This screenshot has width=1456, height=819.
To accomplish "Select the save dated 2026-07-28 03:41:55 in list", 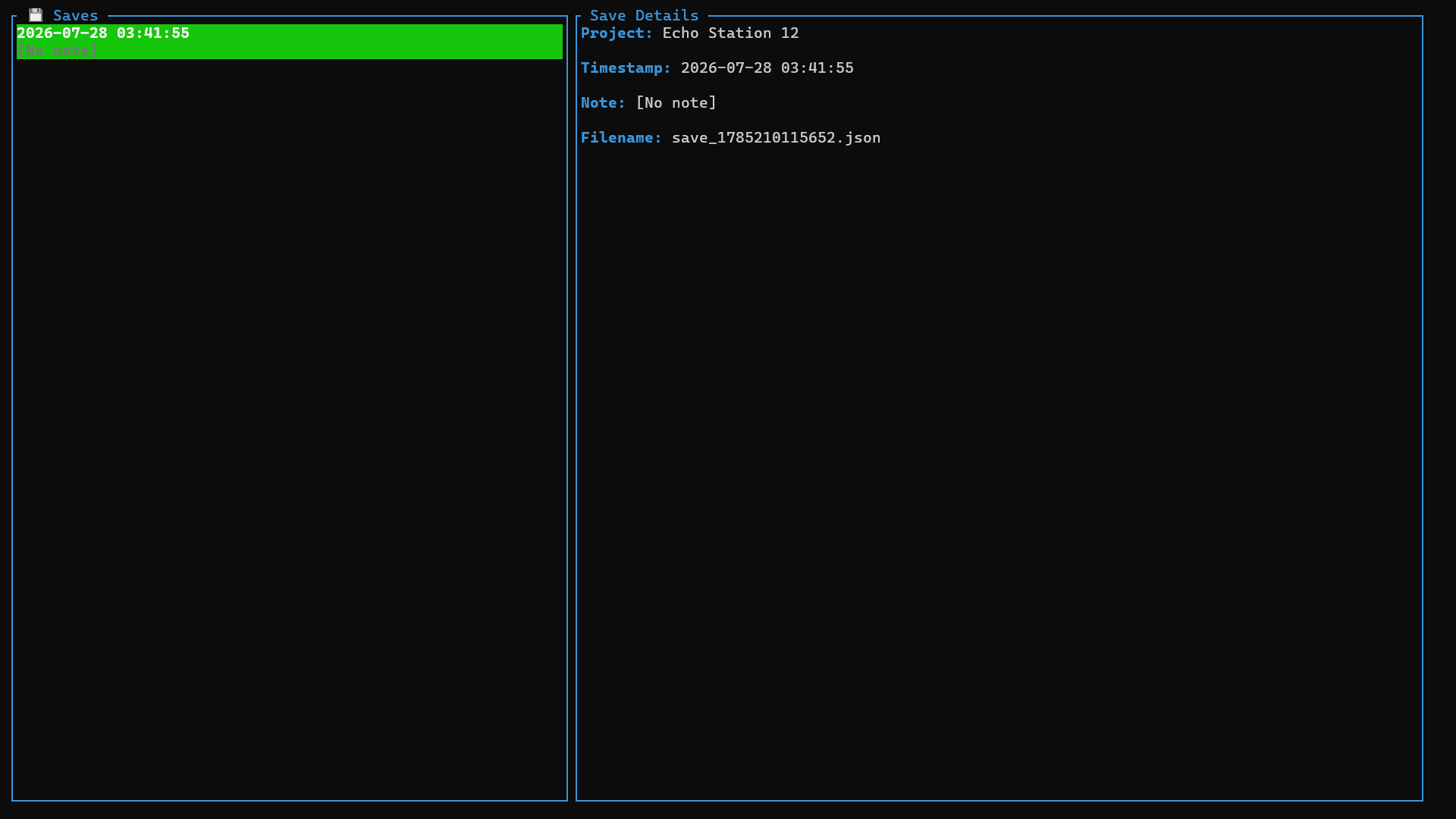I will tap(290, 42).
